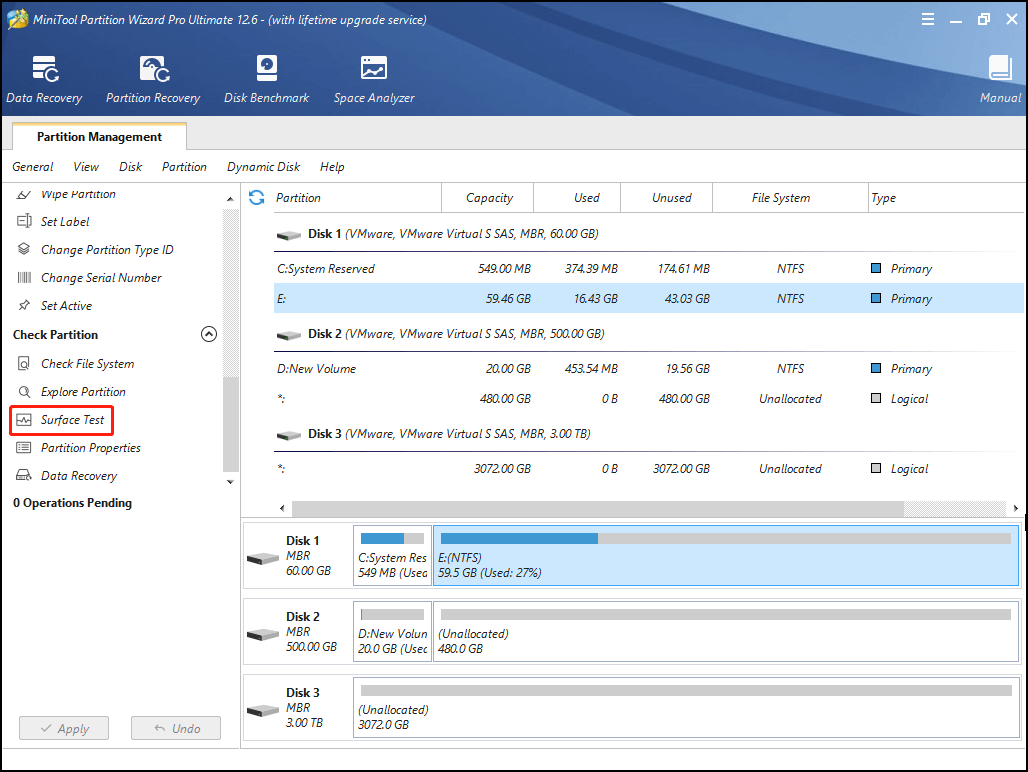The image size is (1028, 772).
Task: Click the 480.0 GB unallocated block on Disk 2
Action: click(x=726, y=632)
